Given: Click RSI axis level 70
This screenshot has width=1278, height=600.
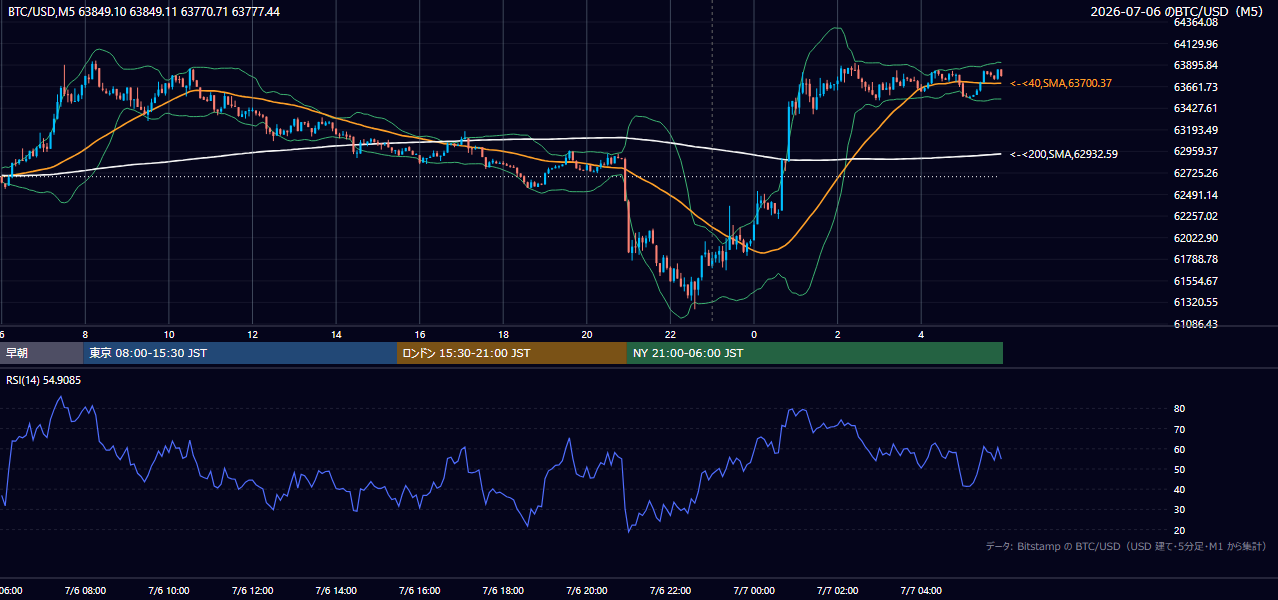Looking at the screenshot, I should point(1179,429).
